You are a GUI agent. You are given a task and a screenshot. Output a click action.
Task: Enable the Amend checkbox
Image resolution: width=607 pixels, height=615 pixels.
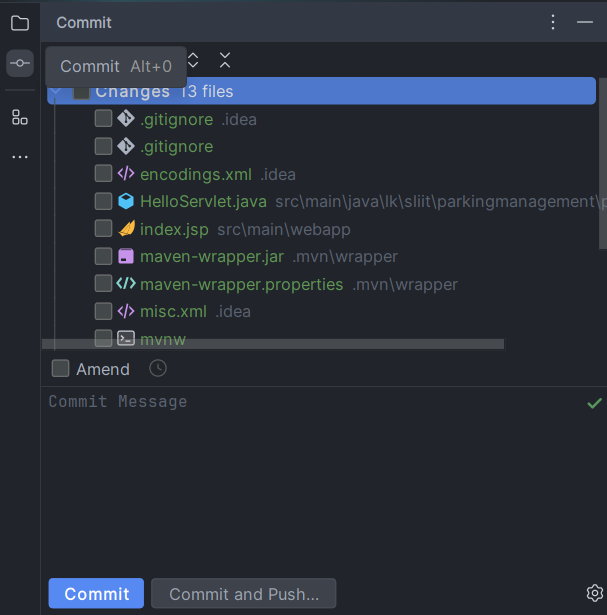coord(61,369)
